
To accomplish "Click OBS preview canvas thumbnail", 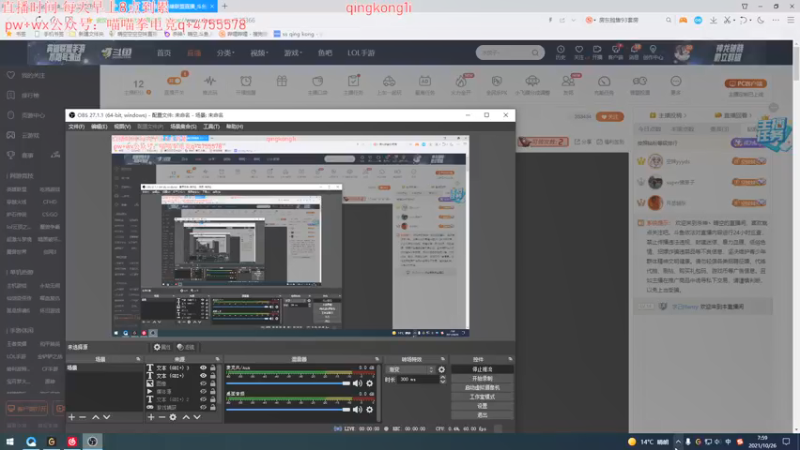I will (x=290, y=236).
